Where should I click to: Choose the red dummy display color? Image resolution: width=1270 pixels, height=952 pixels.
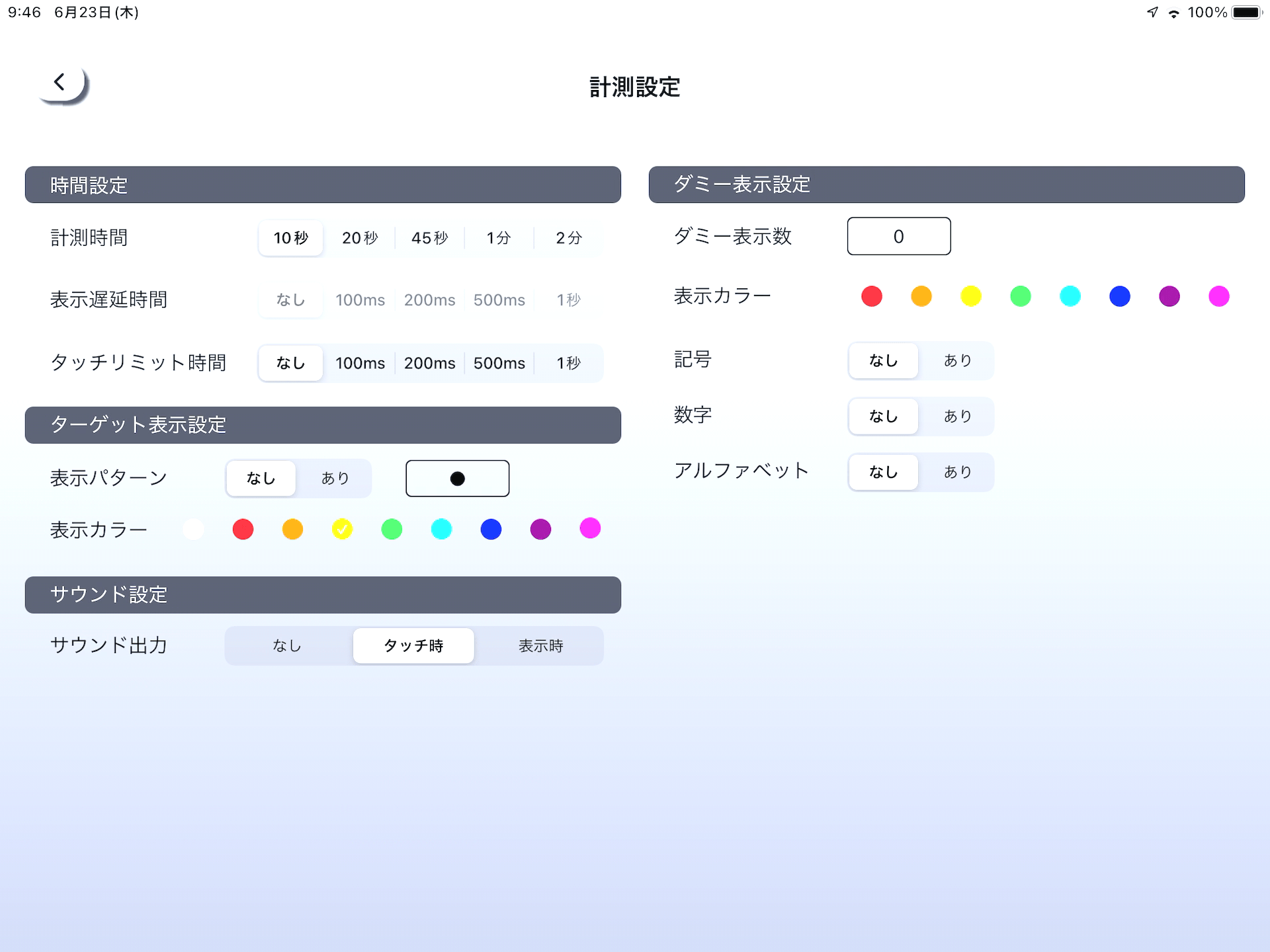[x=871, y=296]
